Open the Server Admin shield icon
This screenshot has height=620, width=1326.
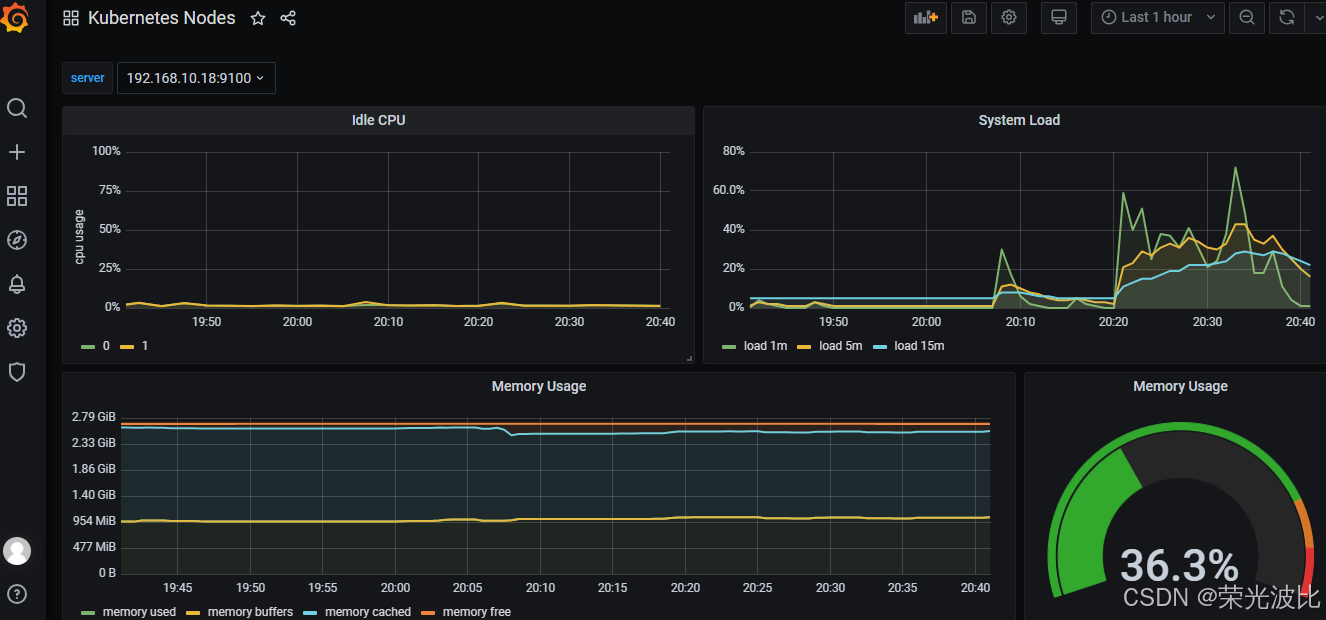pyautogui.click(x=17, y=372)
